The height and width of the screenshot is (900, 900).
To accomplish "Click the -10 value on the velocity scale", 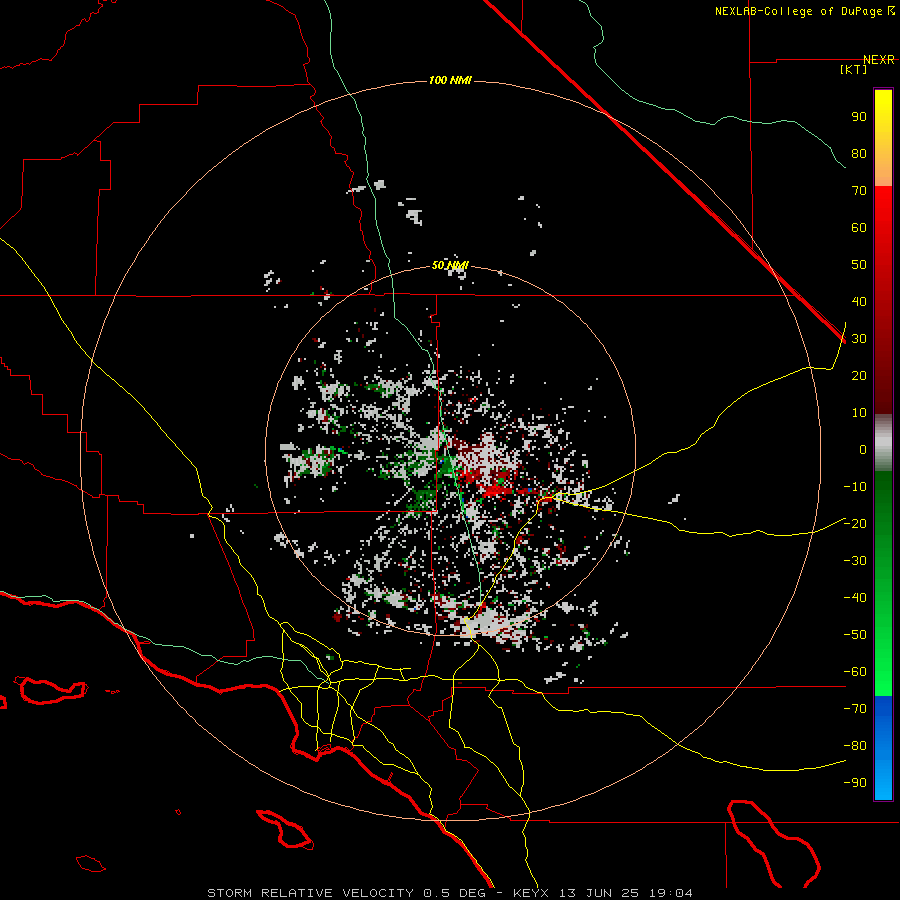I will coord(855,487).
